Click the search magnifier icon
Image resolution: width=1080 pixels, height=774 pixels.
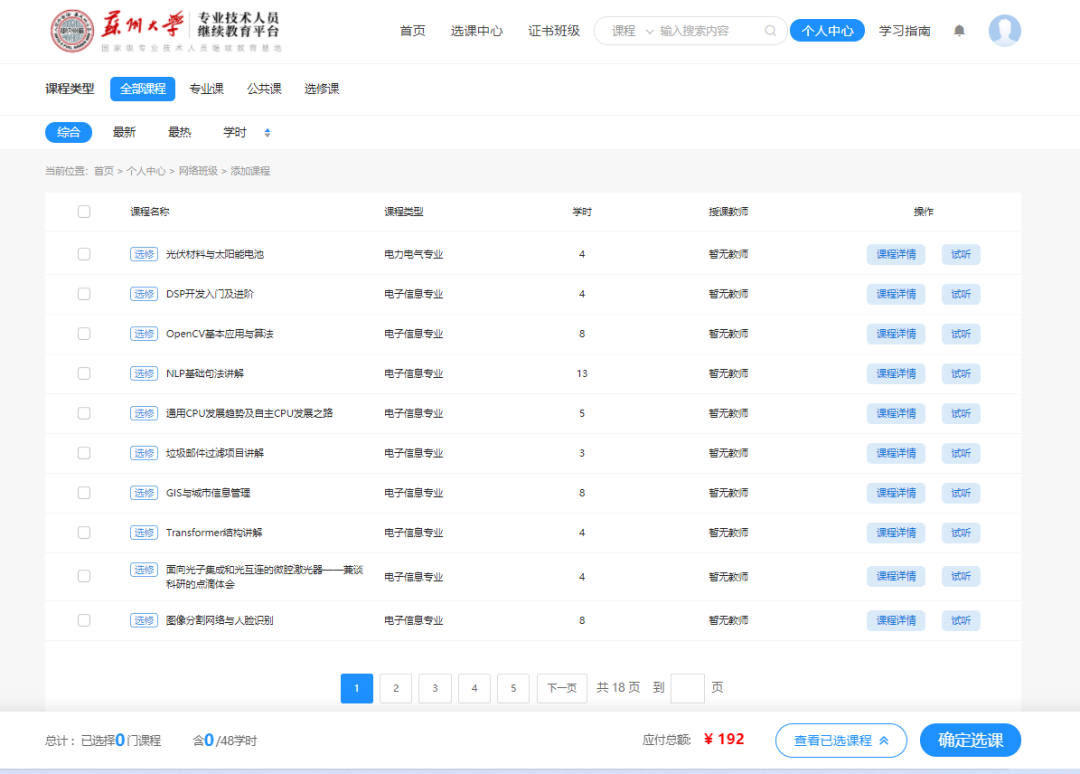pos(770,31)
